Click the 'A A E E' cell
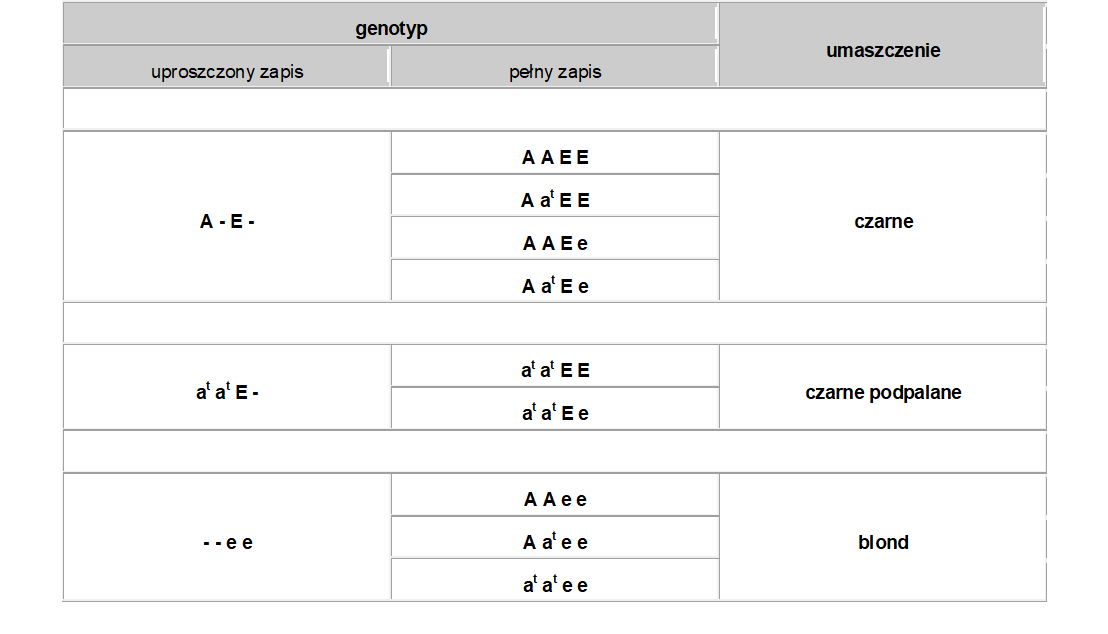The width and height of the screenshot is (1108, 634). pyautogui.click(x=555, y=157)
